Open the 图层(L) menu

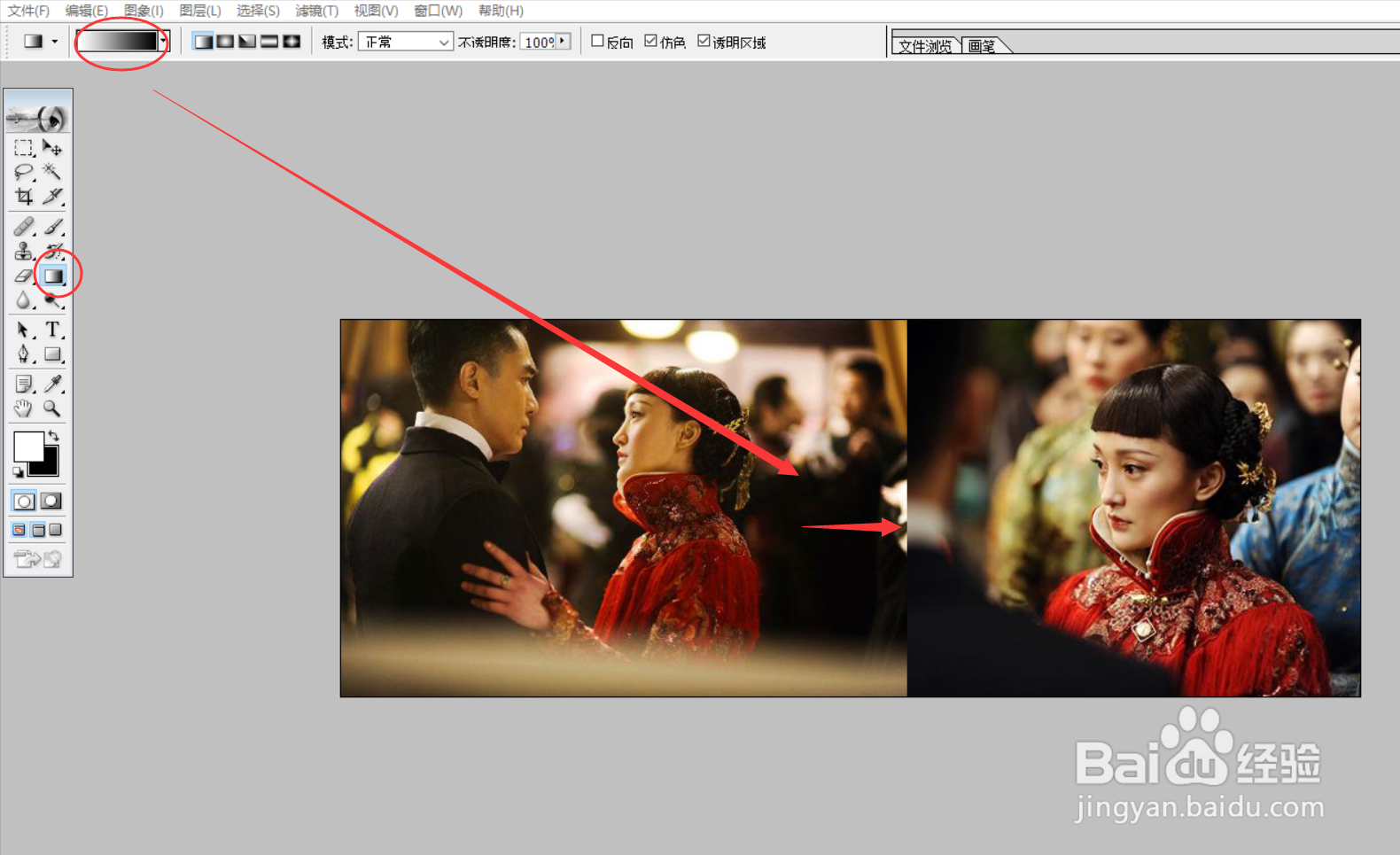click(200, 11)
